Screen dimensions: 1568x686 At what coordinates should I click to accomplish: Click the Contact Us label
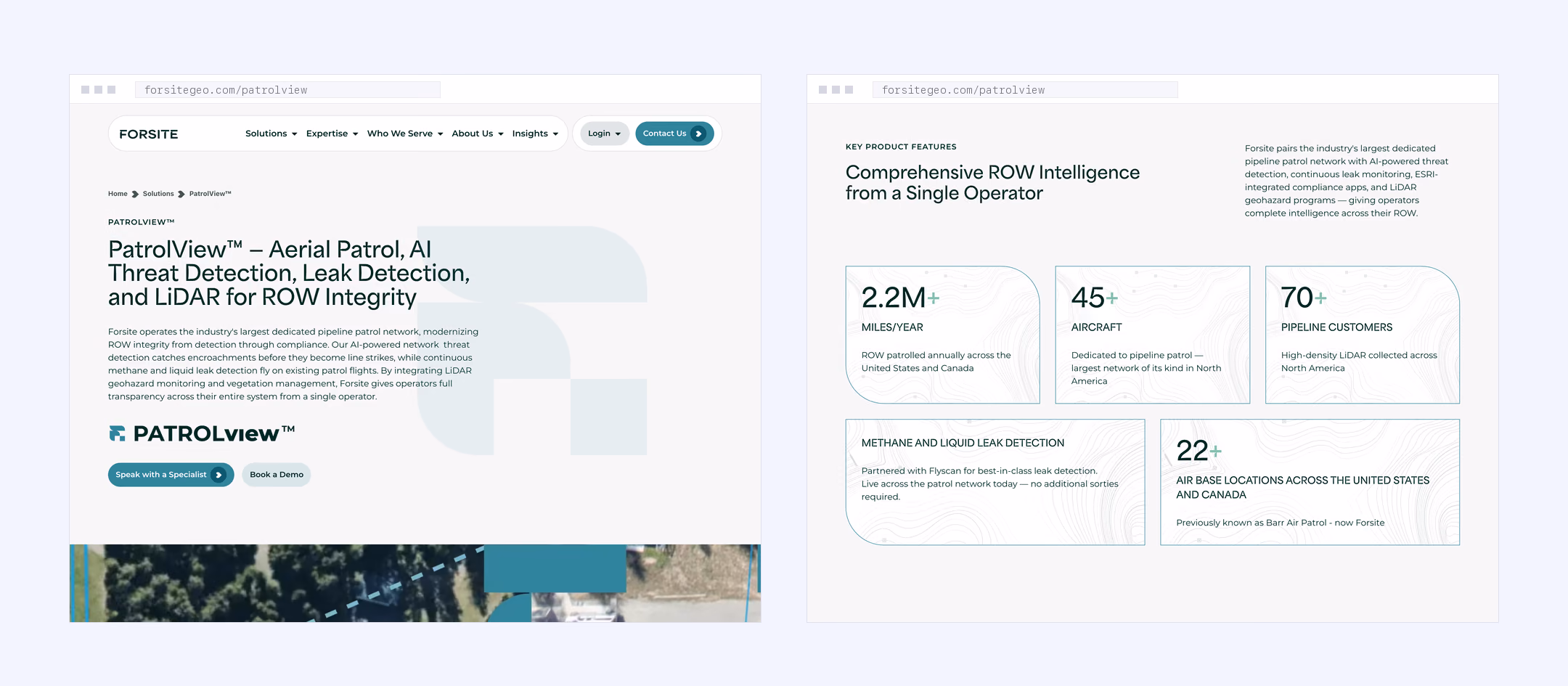pyautogui.click(x=664, y=134)
